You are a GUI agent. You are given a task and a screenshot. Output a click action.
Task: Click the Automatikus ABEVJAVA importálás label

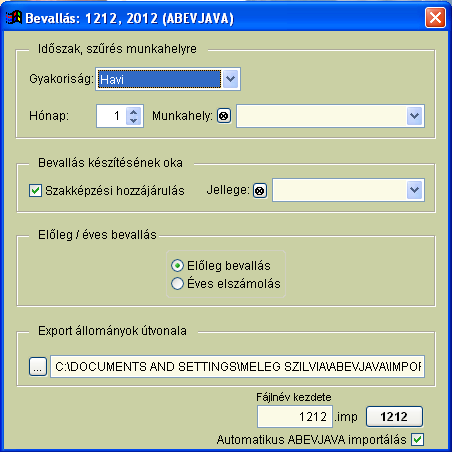click(x=311, y=440)
